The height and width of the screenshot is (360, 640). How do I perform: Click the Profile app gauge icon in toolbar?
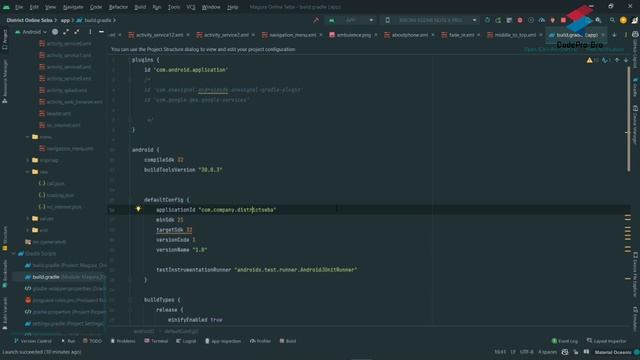[542, 20]
